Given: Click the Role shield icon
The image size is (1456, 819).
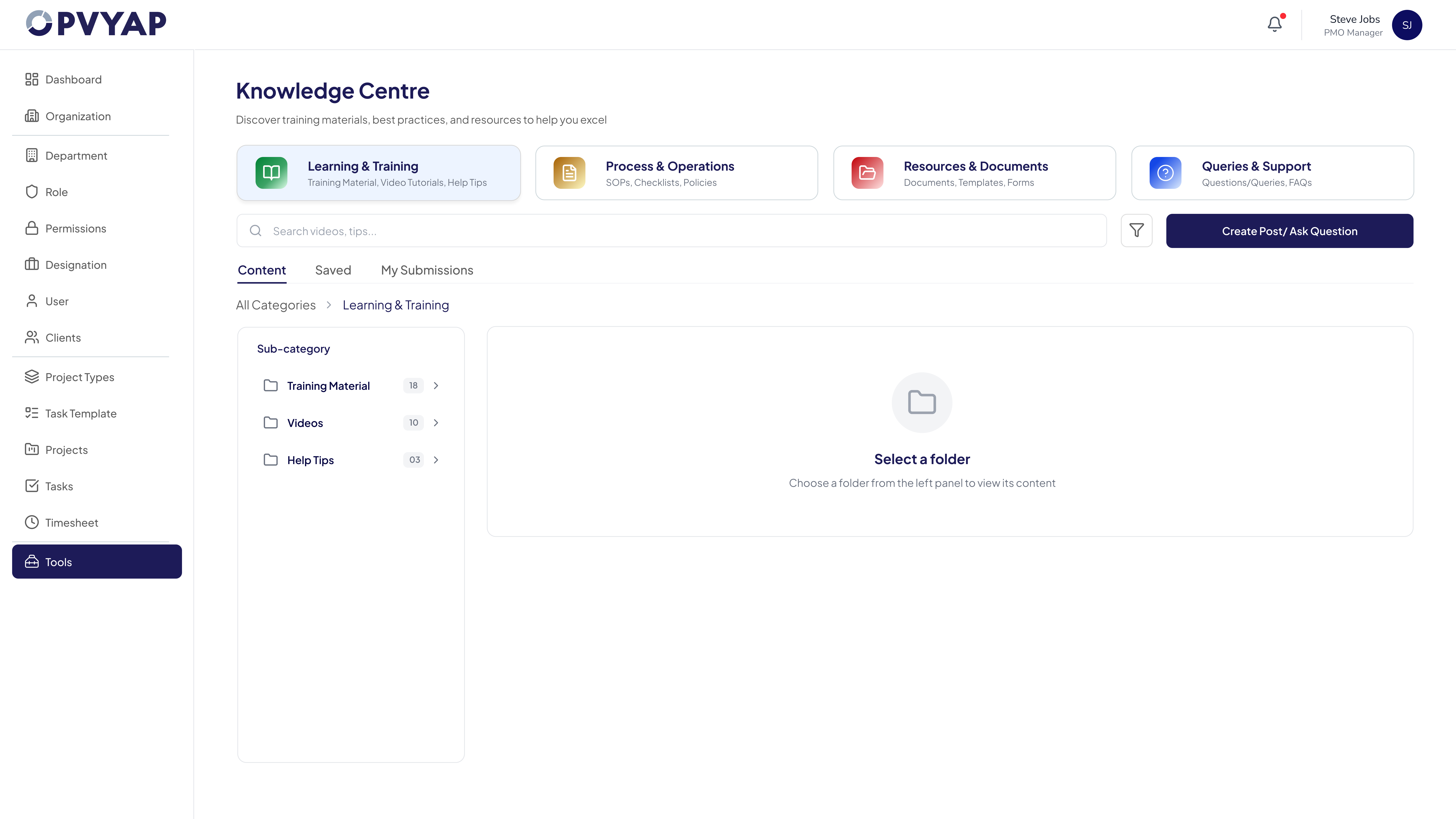Looking at the screenshot, I should (x=32, y=192).
